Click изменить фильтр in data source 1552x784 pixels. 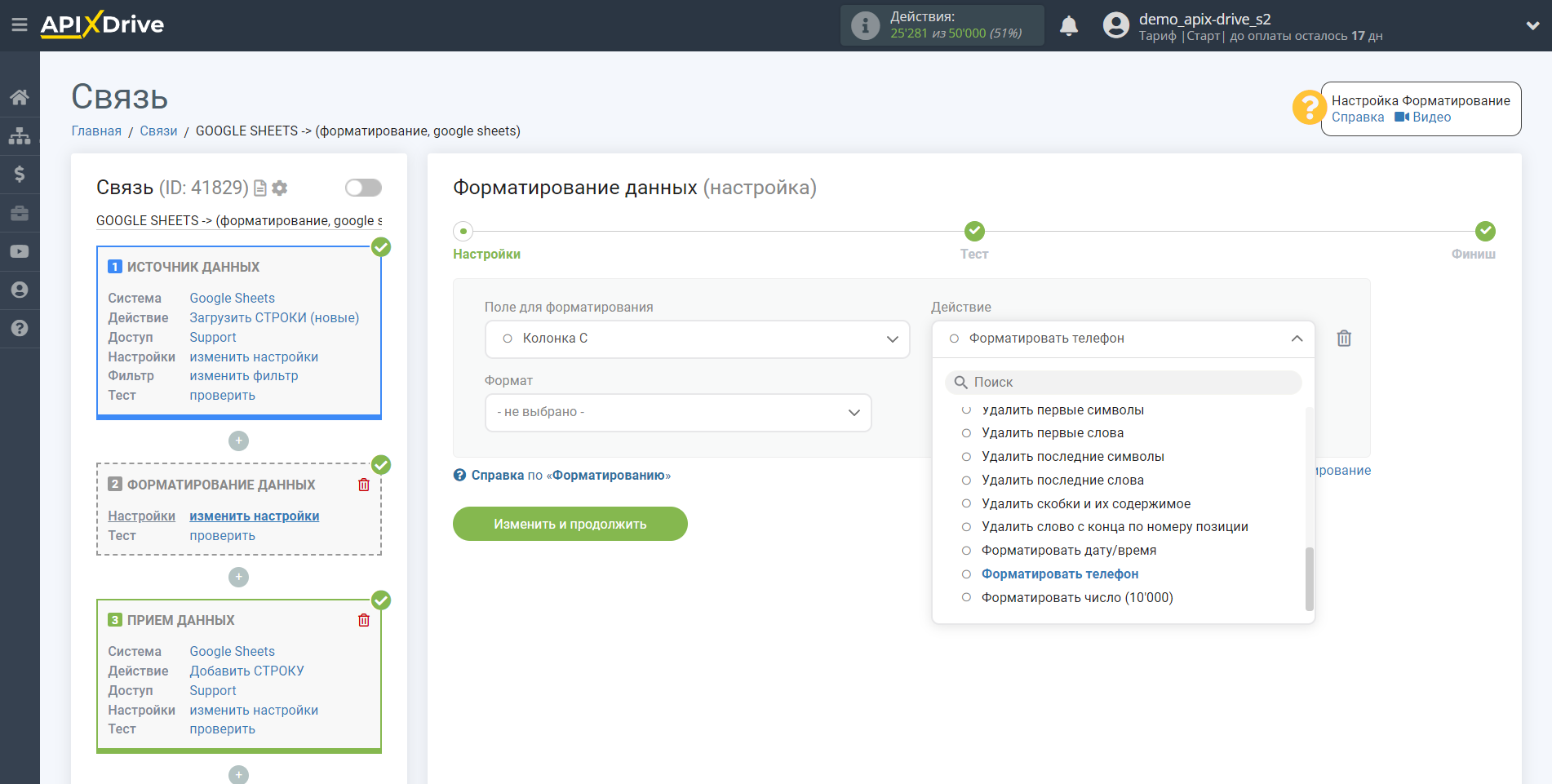pyautogui.click(x=244, y=376)
